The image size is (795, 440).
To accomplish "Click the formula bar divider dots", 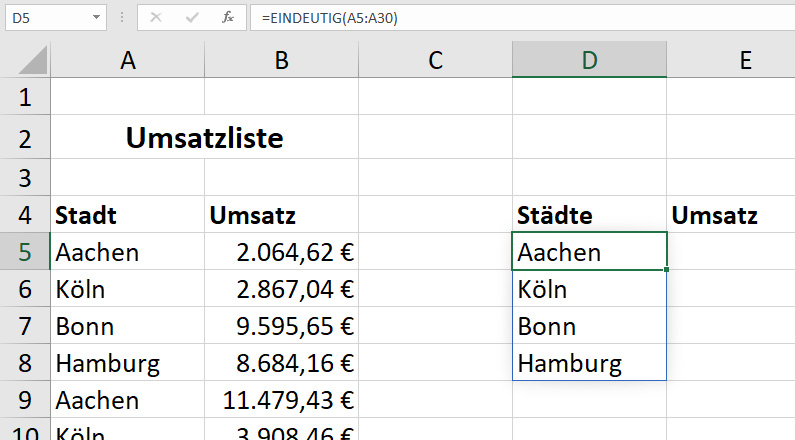I will click(121, 17).
